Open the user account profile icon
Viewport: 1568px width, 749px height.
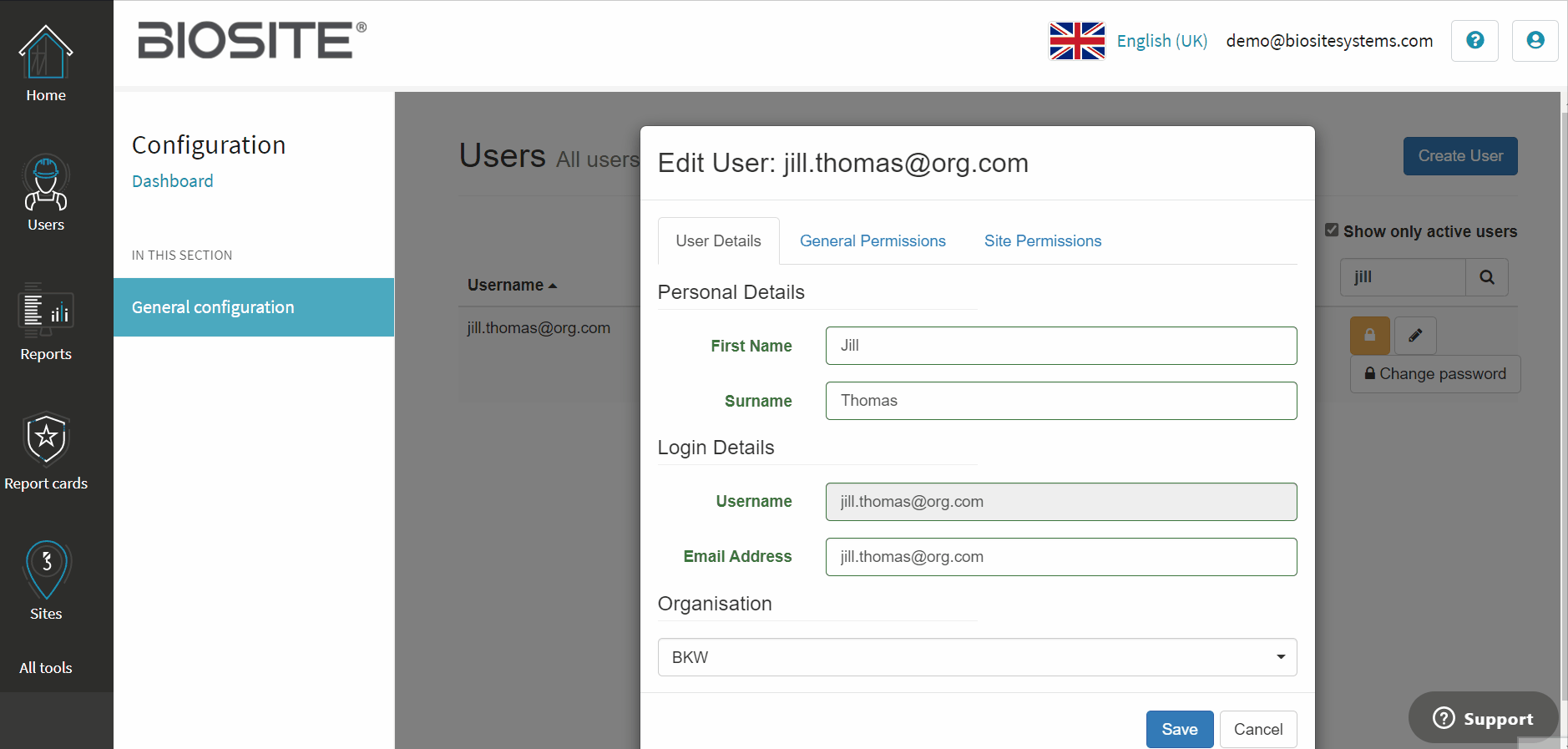click(x=1535, y=41)
